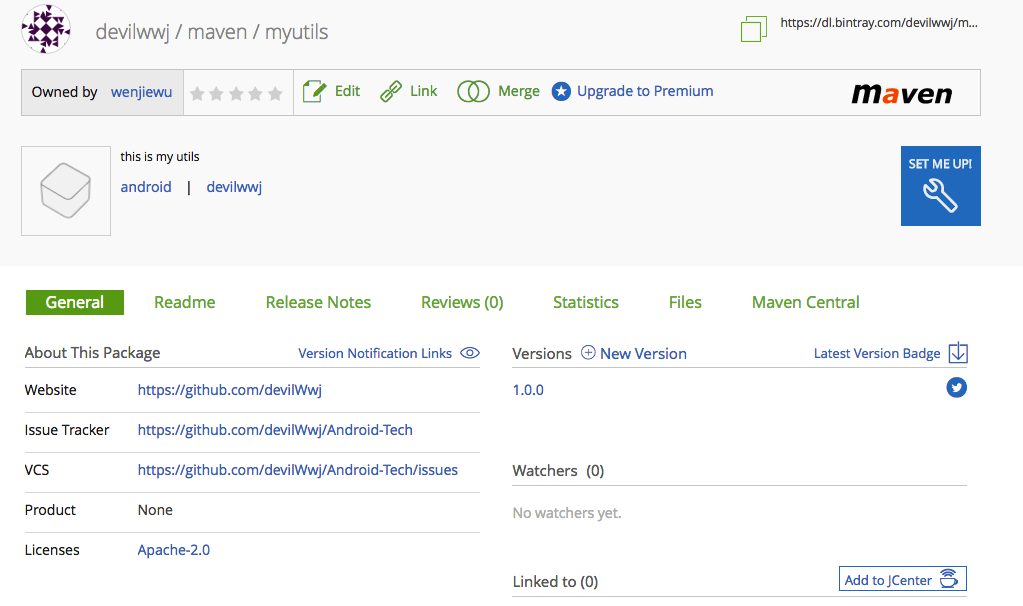Click the Merge circles icon
Viewport: 1023px width, 606px height.
[x=472, y=92]
